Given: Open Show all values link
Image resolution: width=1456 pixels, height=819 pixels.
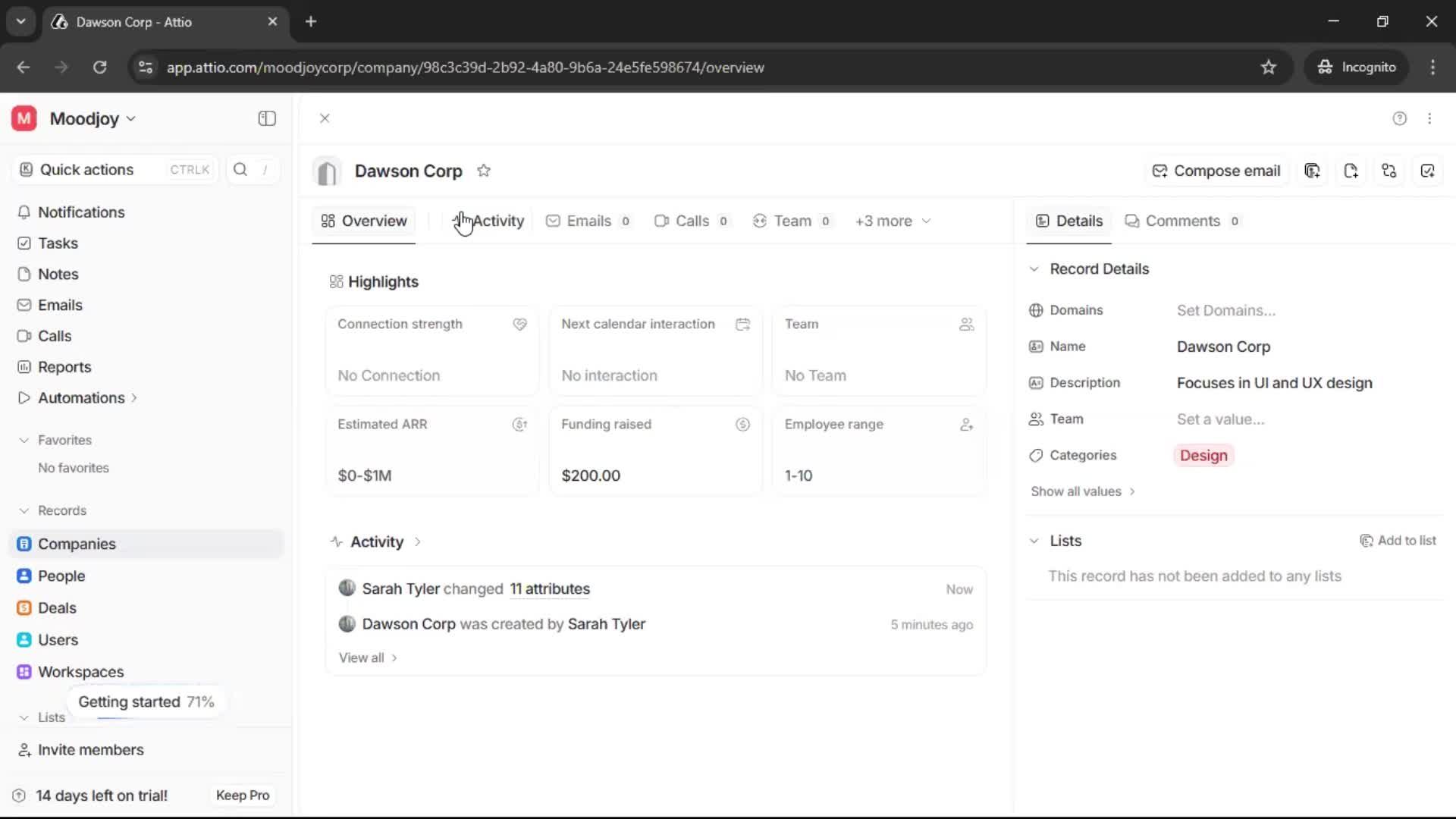Looking at the screenshot, I should pyautogui.click(x=1081, y=491).
